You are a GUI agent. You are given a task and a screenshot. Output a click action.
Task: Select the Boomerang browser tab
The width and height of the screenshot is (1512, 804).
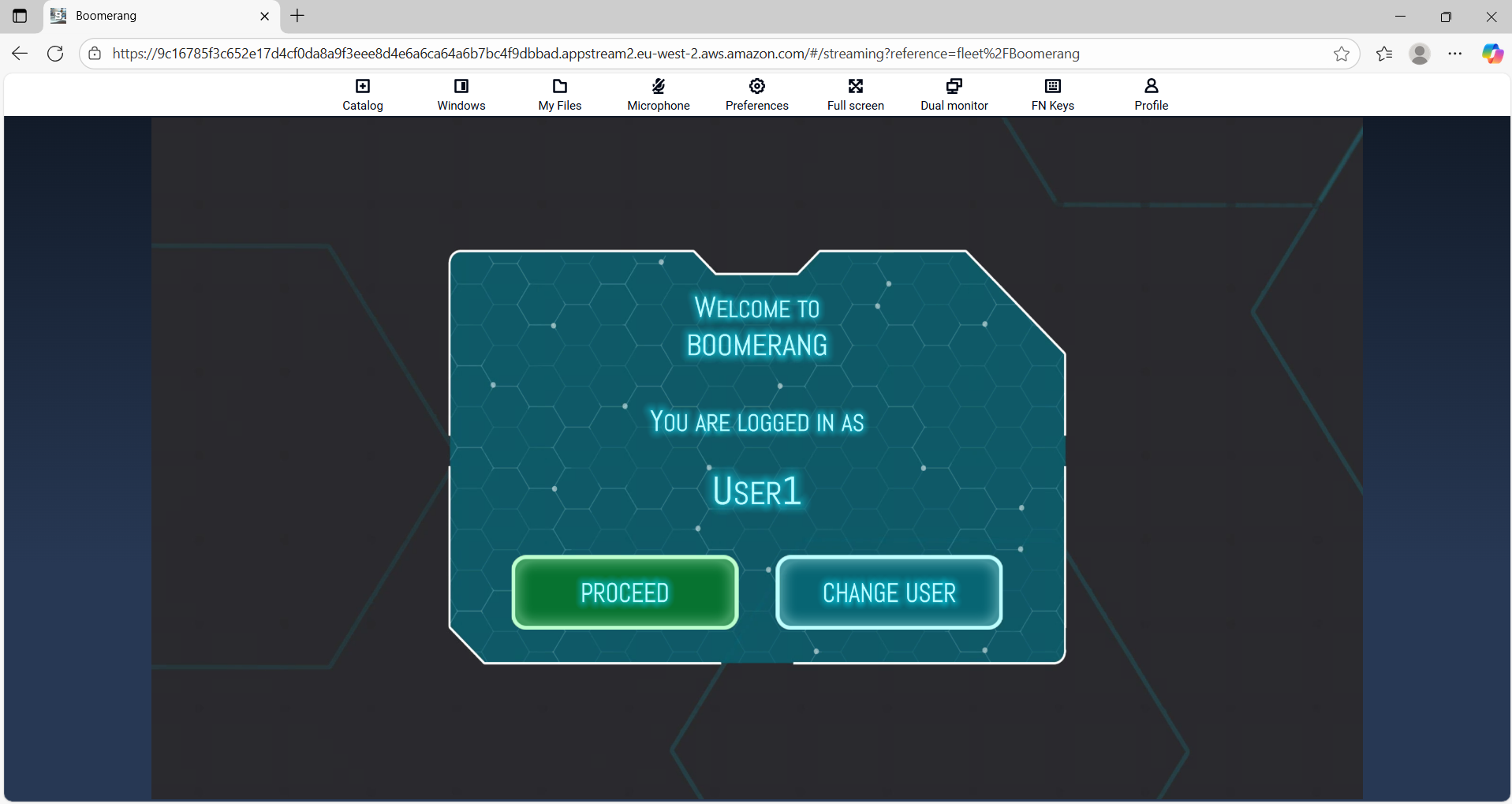[162, 16]
